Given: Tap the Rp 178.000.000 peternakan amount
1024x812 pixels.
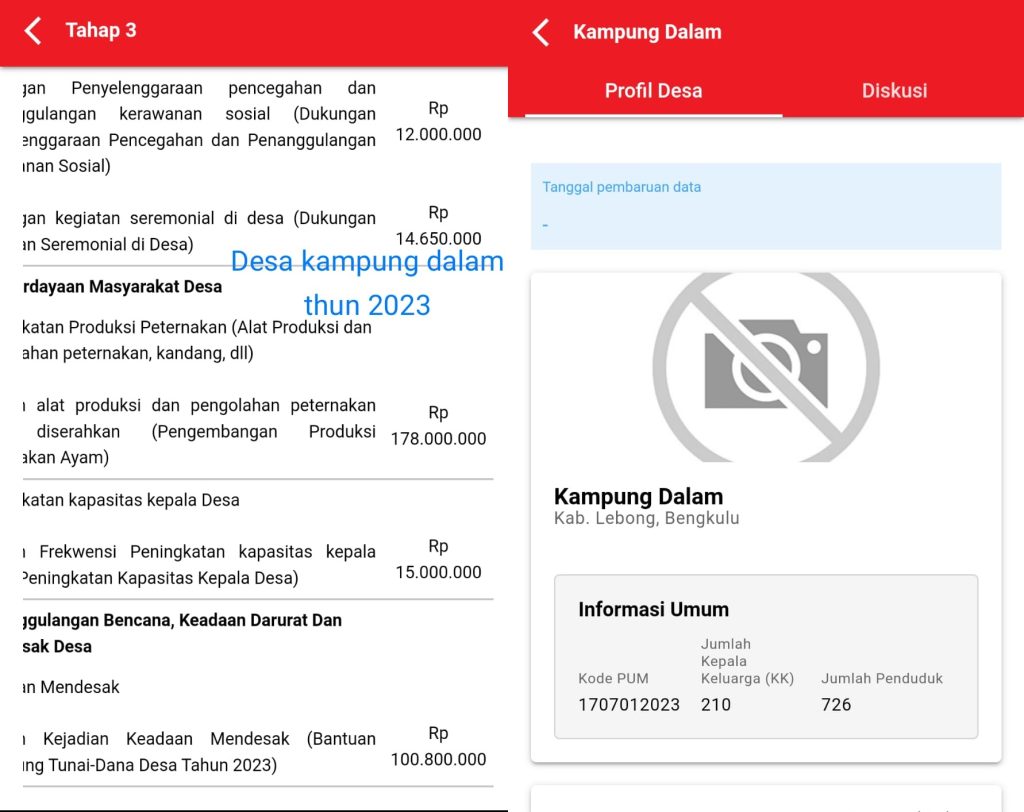Looking at the screenshot, I should pos(438,426).
